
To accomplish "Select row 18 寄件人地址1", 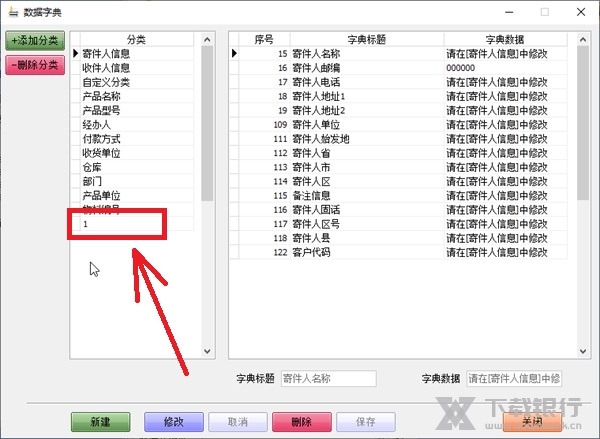I will coord(398,96).
